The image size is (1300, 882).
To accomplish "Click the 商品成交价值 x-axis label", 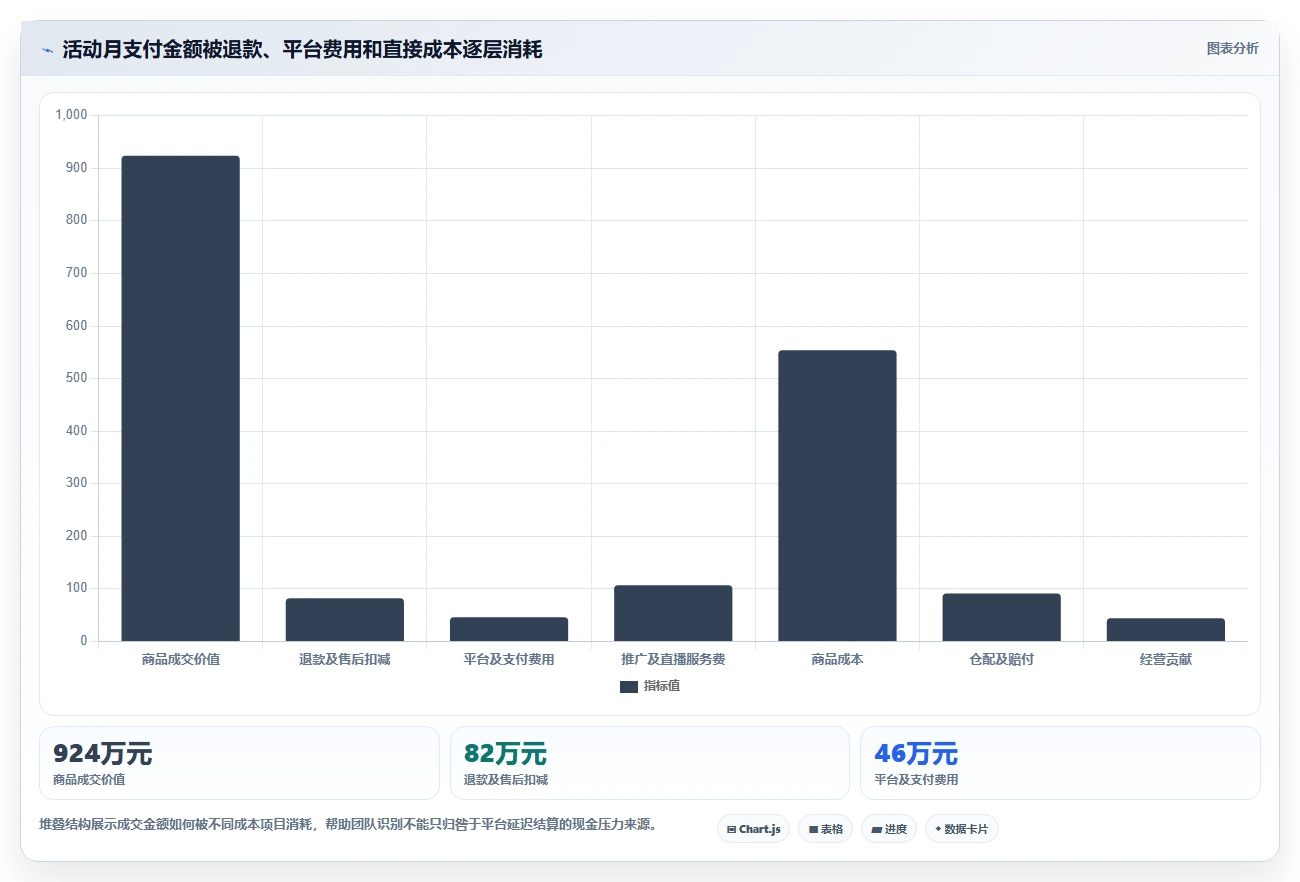I will coord(181,660).
